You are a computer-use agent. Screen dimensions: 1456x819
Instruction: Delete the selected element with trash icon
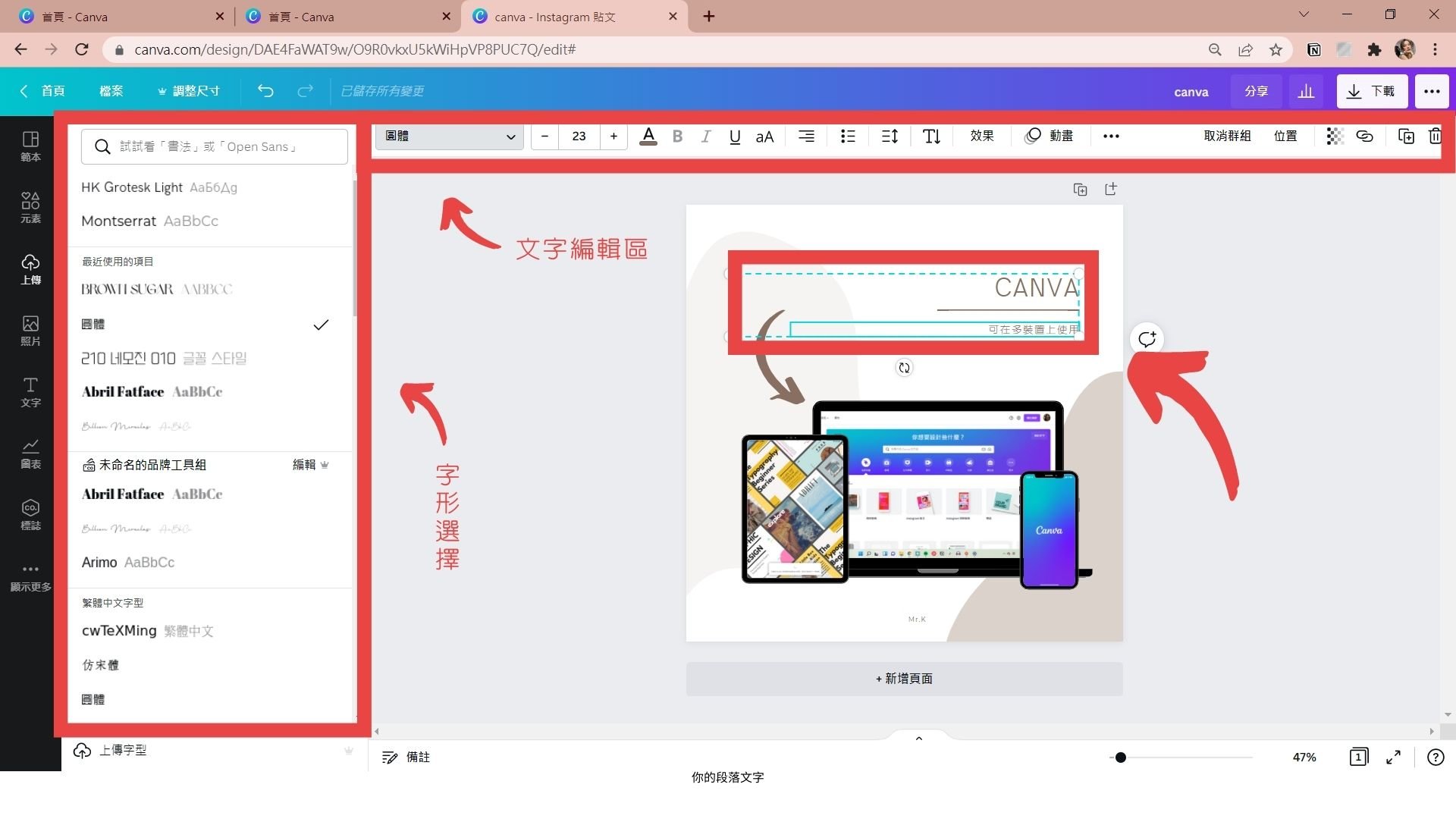tap(1435, 136)
